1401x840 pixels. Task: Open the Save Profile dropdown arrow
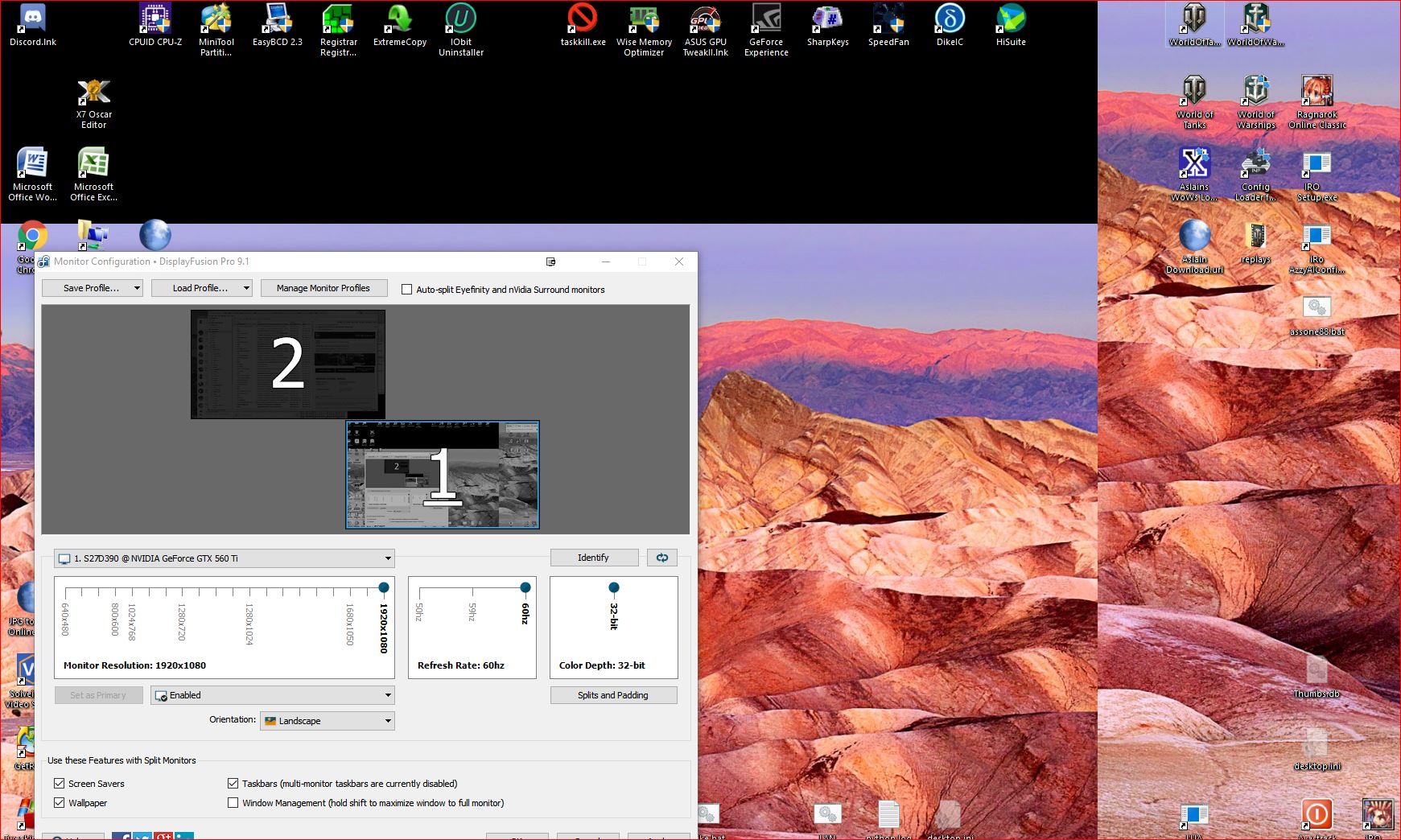tap(137, 288)
